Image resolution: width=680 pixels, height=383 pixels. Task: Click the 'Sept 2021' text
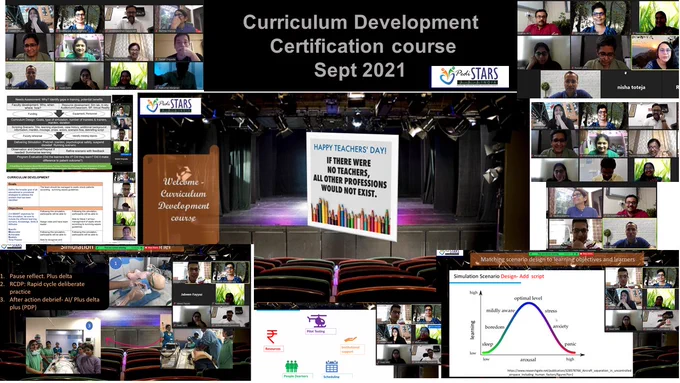point(360,70)
